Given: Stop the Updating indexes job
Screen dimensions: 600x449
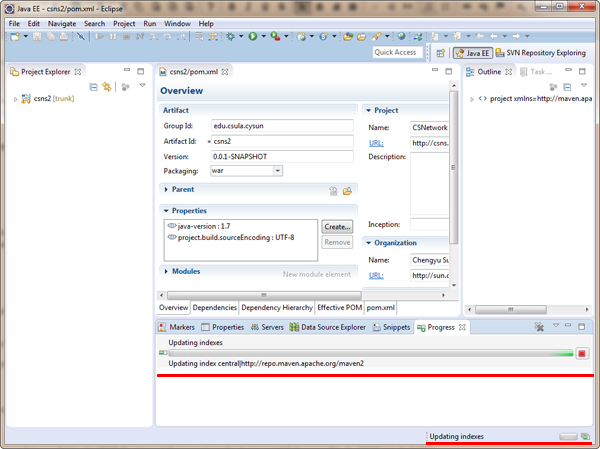Looking at the screenshot, I should pos(582,353).
